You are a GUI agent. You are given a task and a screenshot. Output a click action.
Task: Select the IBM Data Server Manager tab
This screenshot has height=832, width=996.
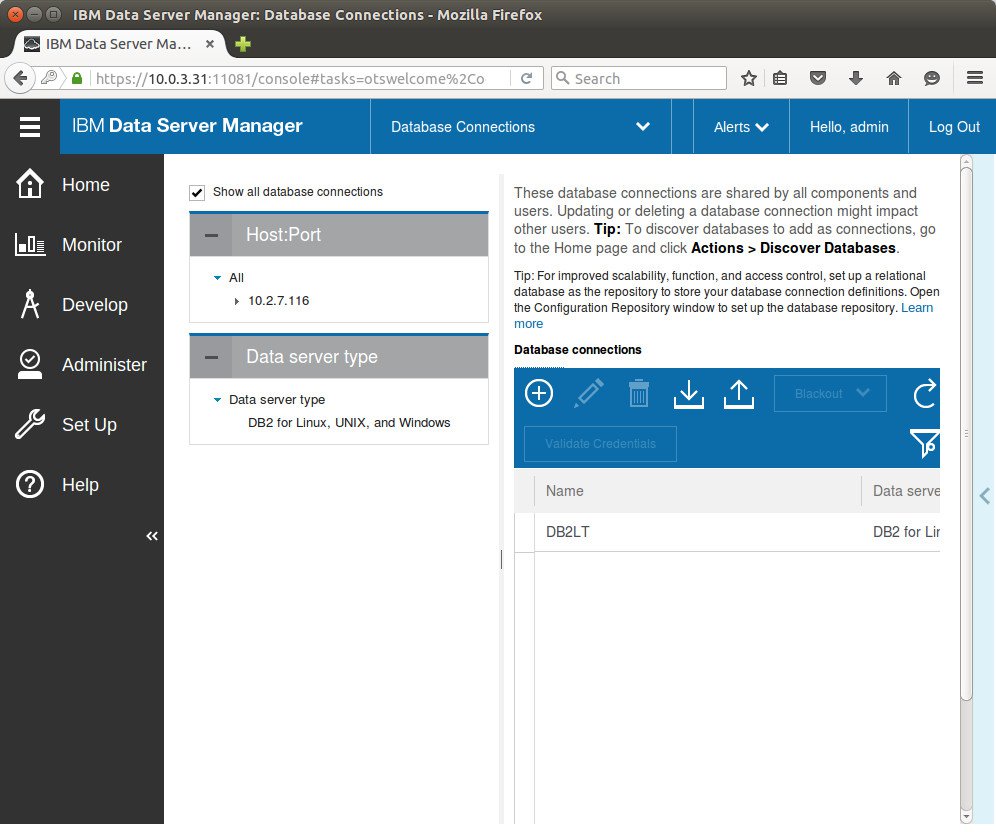pos(119,44)
